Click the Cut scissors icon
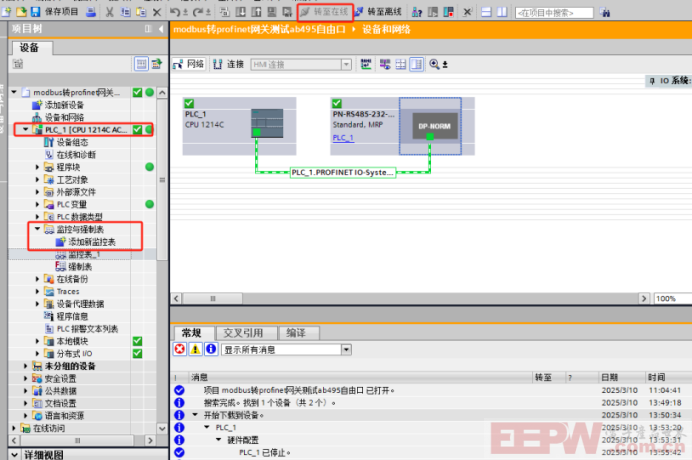Screen dimensions: 692x460 (109, 12)
